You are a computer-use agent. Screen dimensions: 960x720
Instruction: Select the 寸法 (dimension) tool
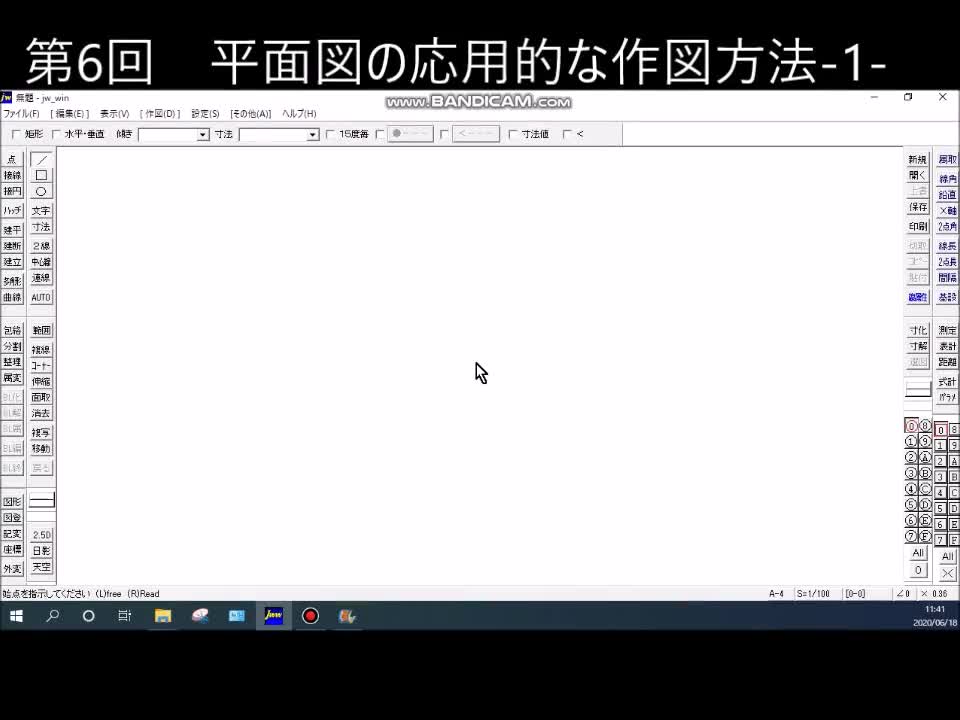[40, 227]
